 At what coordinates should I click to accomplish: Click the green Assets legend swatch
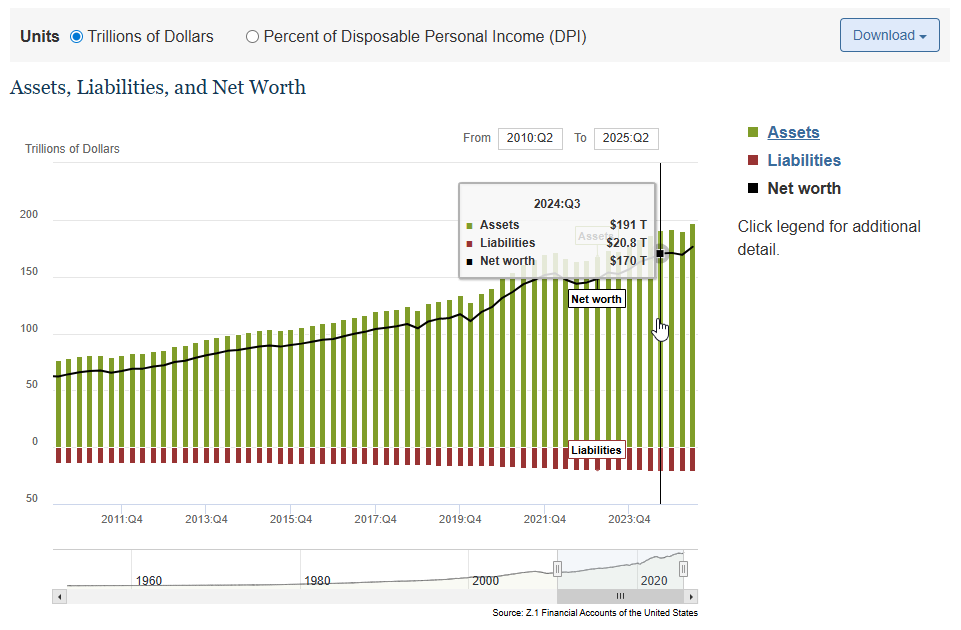pos(753,133)
